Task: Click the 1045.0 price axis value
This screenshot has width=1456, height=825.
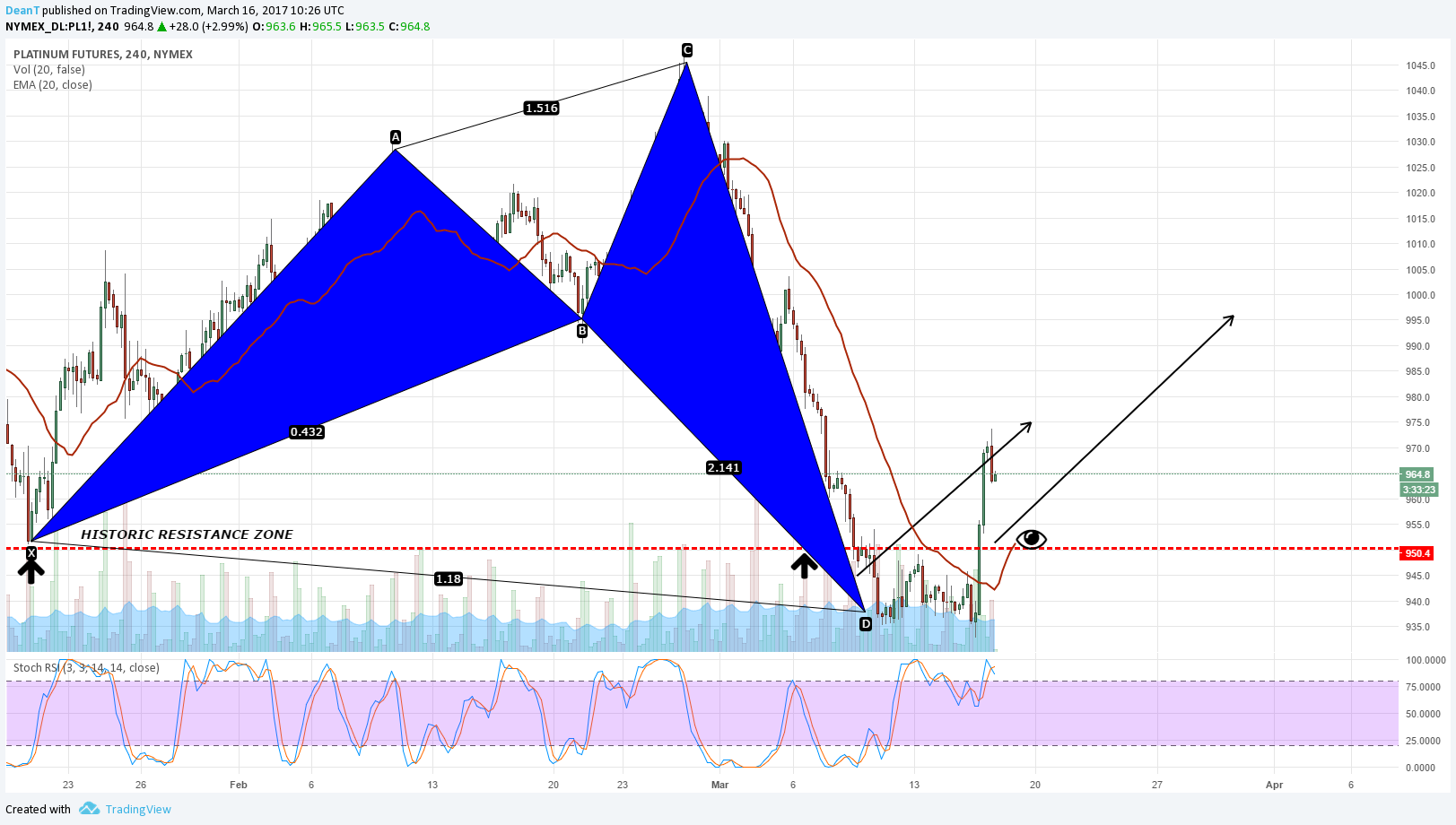Action: [x=1421, y=66]
